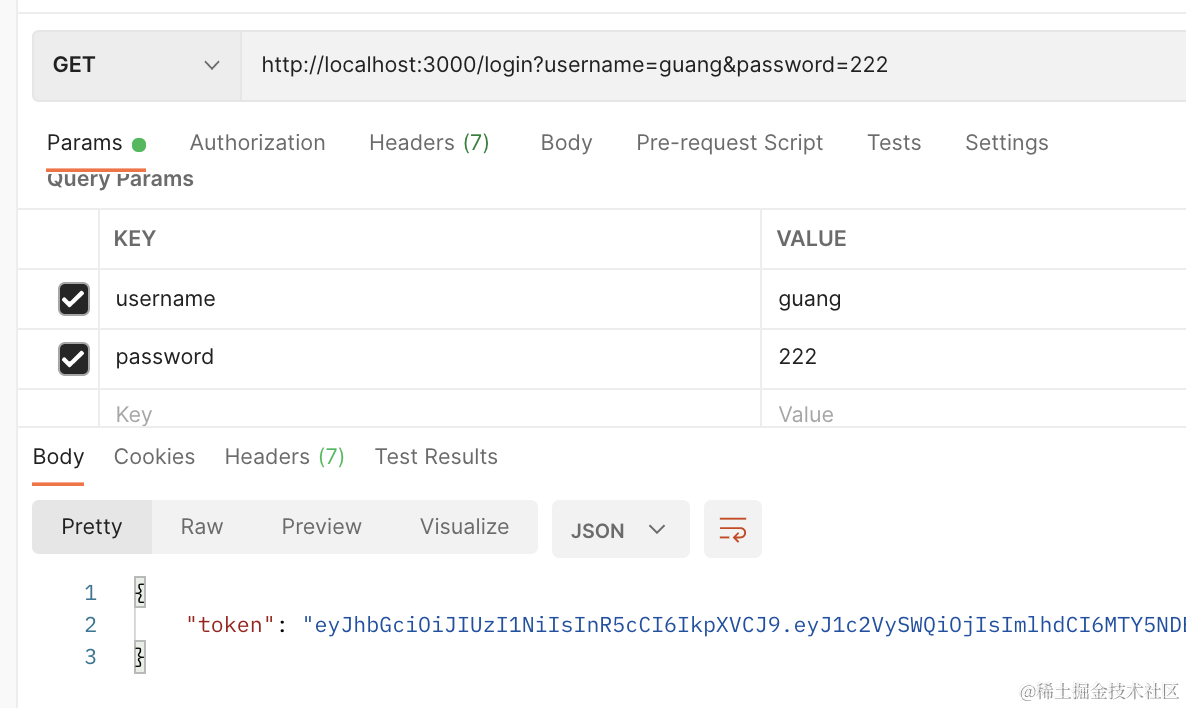Screen dimensions: 1186x708
Task: Switch to the Authorization tab
Action: [257, 143]
